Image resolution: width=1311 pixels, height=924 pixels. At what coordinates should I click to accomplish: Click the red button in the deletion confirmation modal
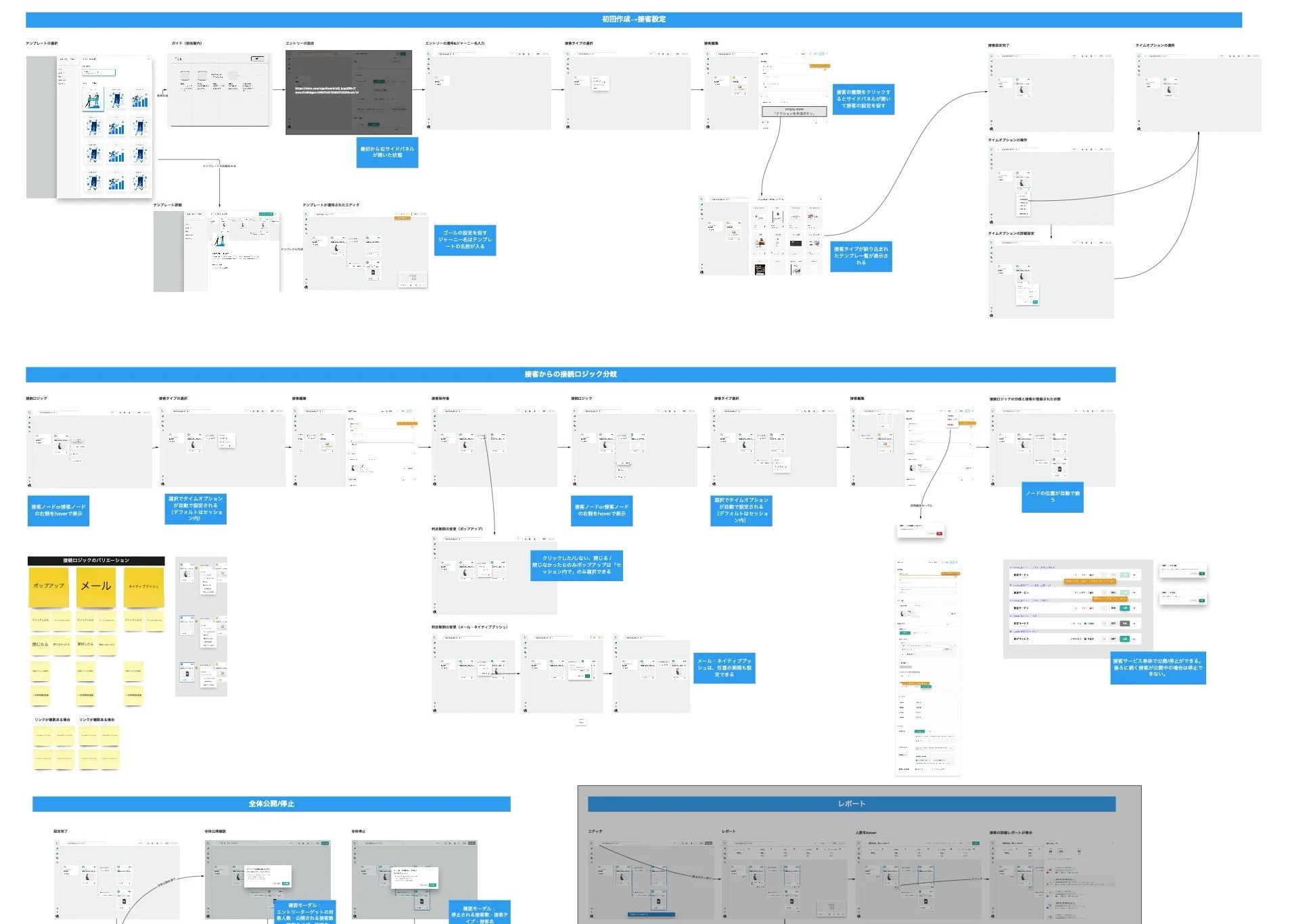point(938,534)
